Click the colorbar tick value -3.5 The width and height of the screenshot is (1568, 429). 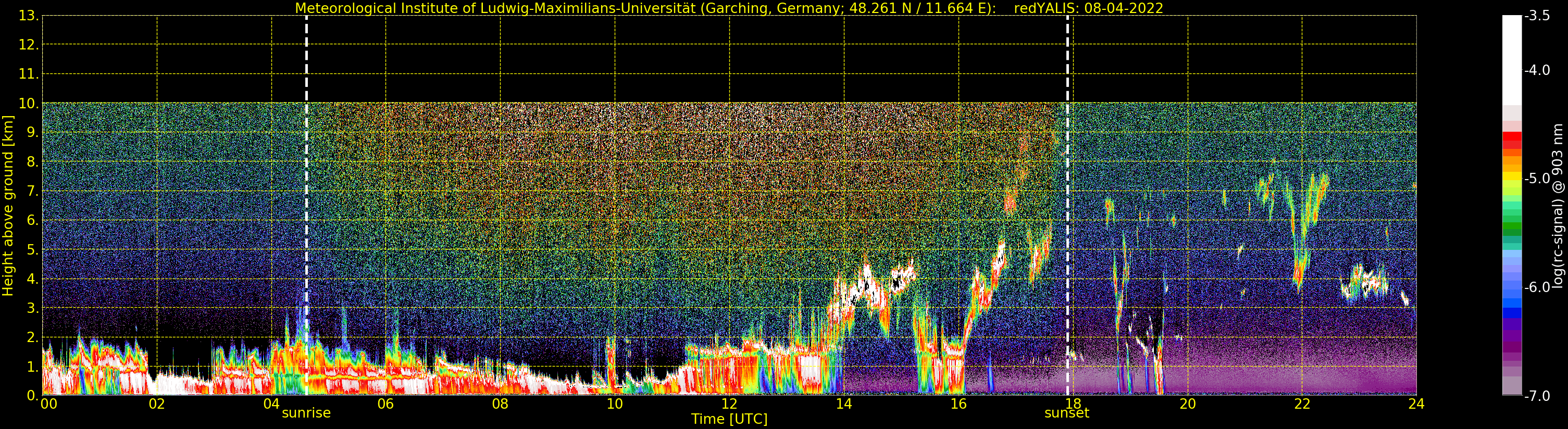click(x=1538, y=16)
